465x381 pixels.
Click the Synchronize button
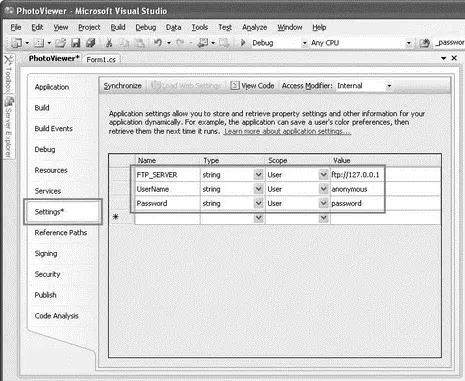coord(122,86)
